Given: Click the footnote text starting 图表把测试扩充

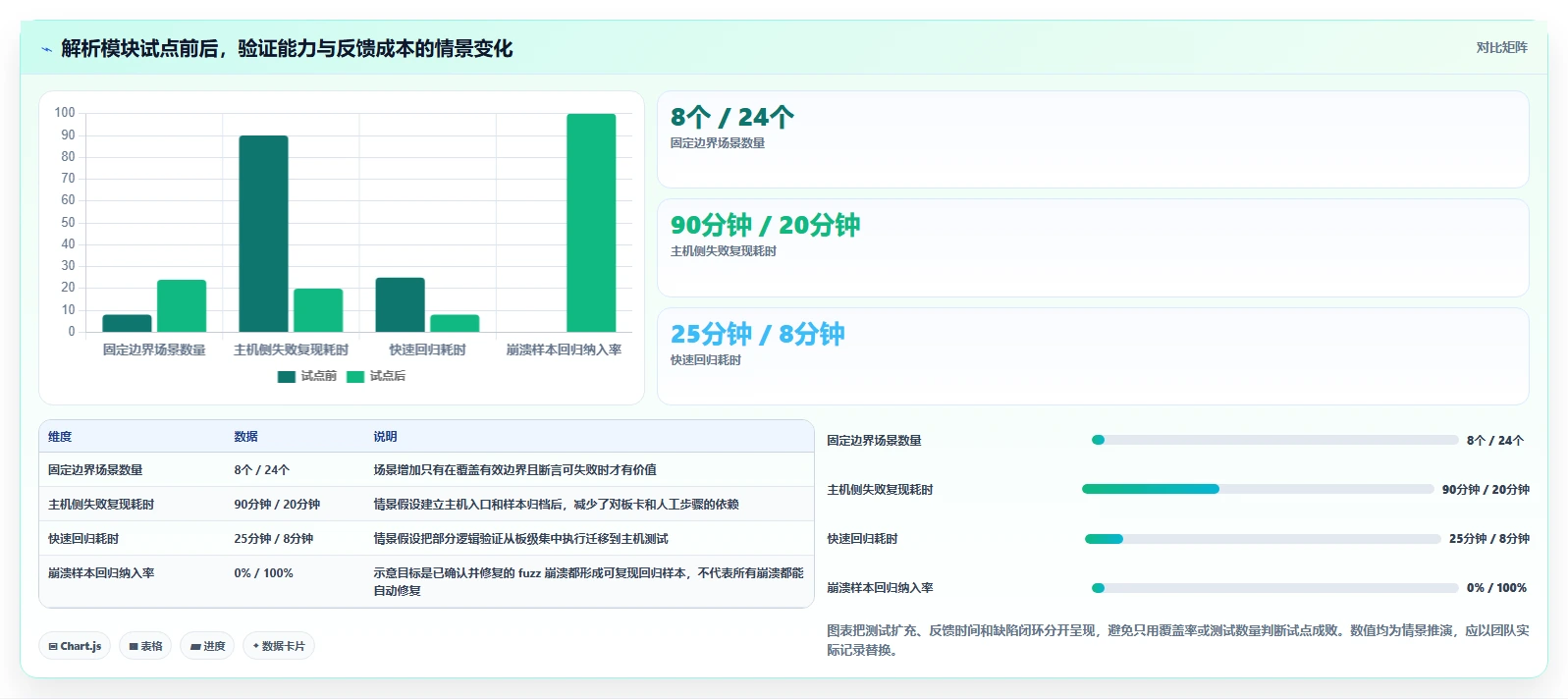Looking at the screenshot, I should [1177, 640].
